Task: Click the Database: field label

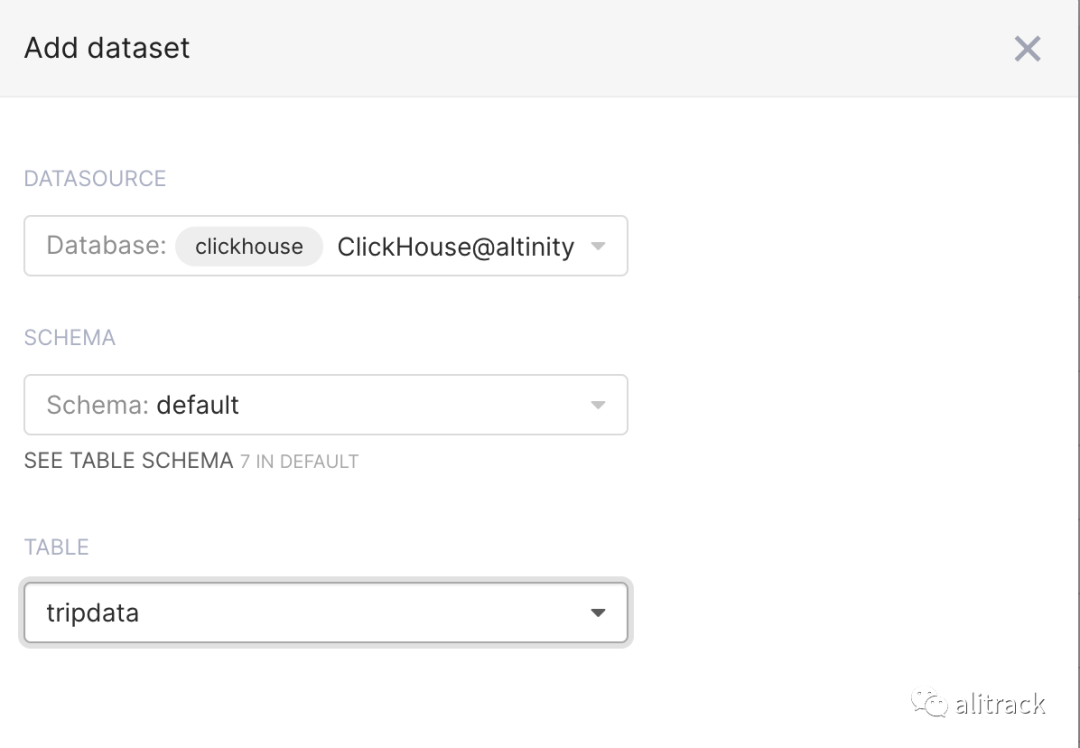Action: [x=106, y=246]
